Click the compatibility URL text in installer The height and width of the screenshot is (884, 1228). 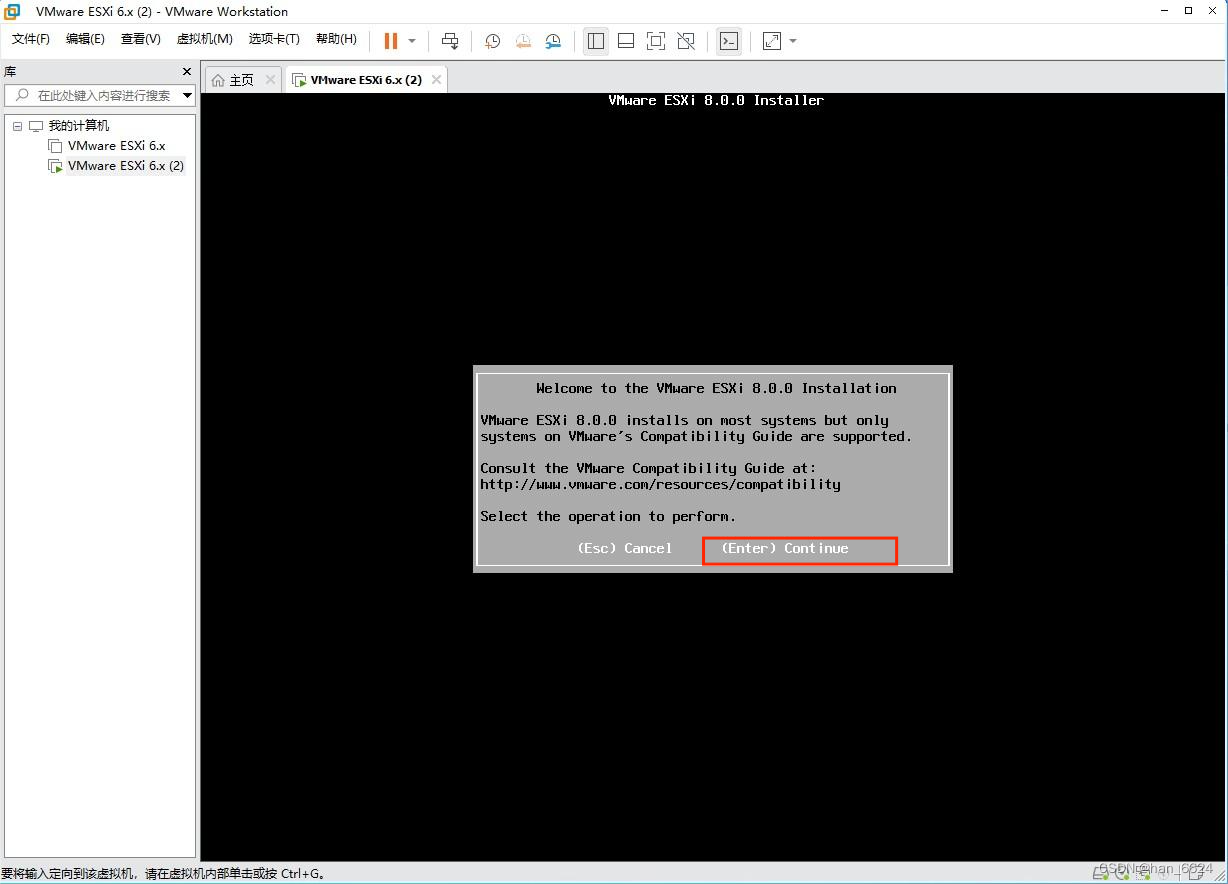click(660, 484)
